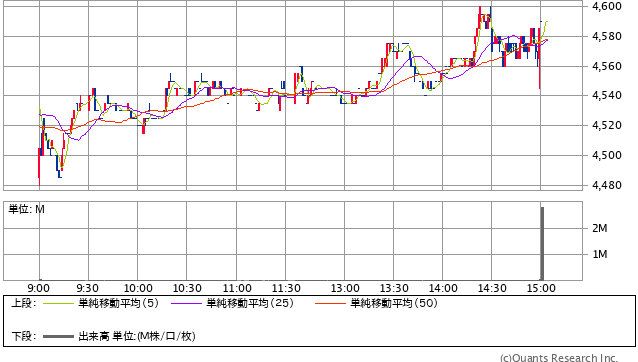Click the 4,480 price axis label
638x362 pixels.
(x=607, y=185)
